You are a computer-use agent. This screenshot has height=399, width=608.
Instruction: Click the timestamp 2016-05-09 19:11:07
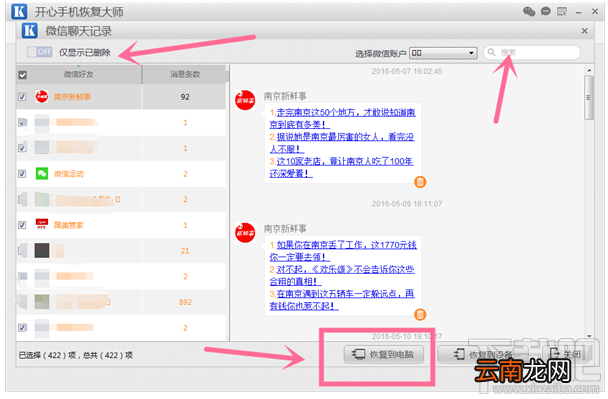[407, 204]
